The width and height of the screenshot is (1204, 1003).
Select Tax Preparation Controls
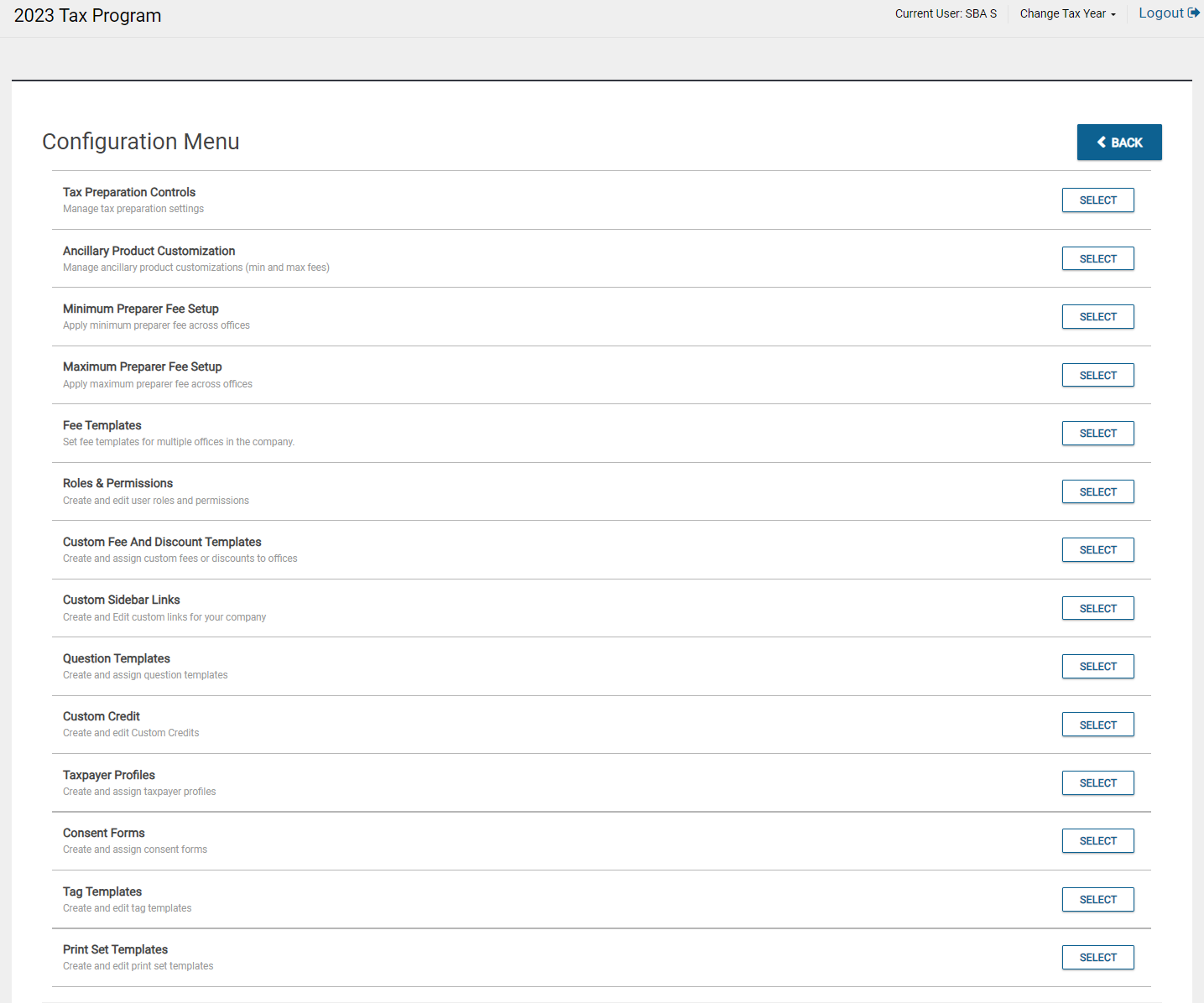1097,200
